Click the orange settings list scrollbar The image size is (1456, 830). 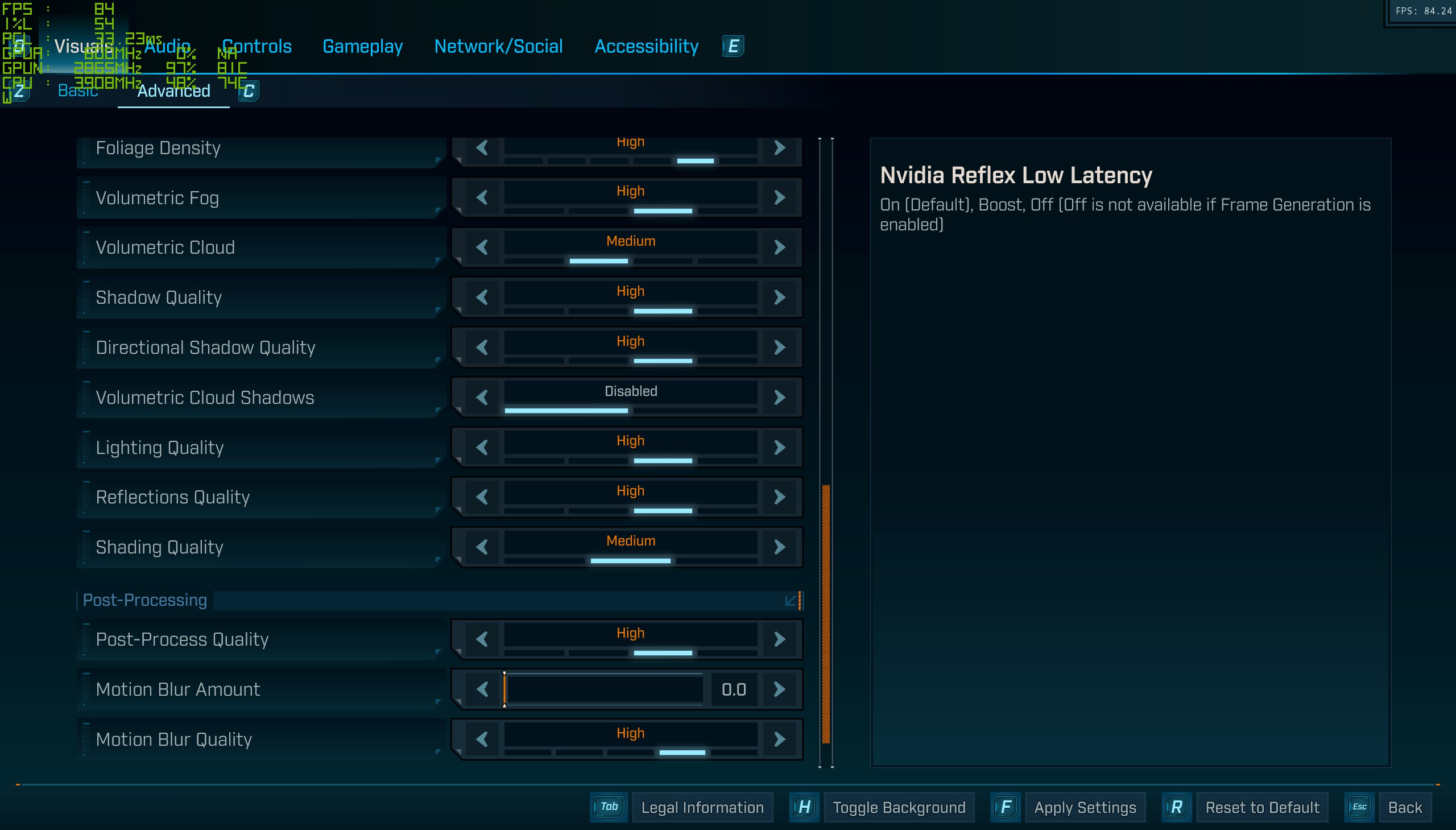point(826,613)
